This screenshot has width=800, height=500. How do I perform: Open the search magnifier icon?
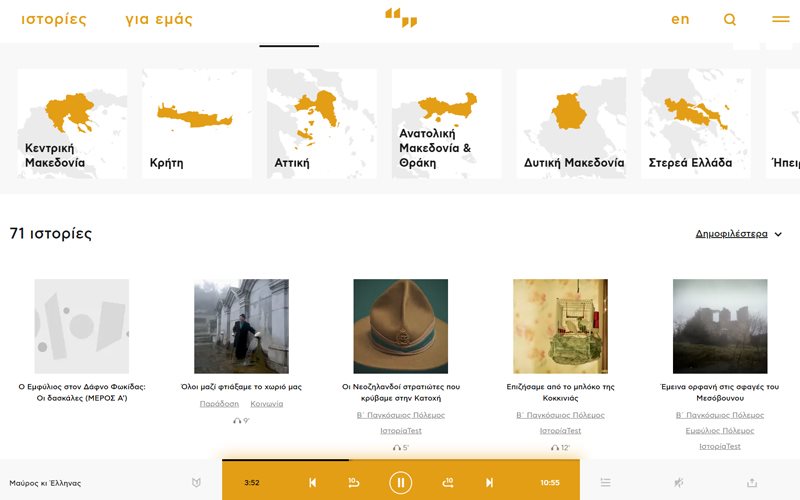tap(730, 19)
